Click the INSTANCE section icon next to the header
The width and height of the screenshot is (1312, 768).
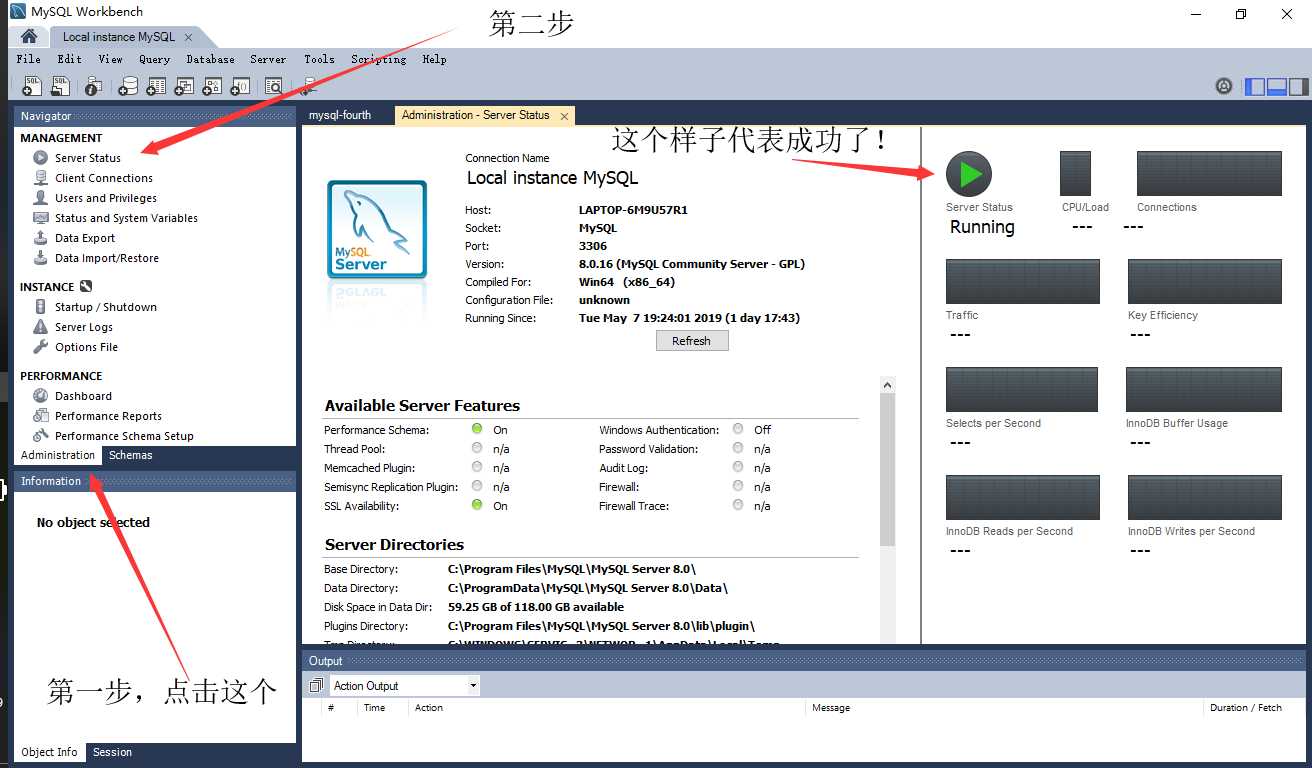86,287
